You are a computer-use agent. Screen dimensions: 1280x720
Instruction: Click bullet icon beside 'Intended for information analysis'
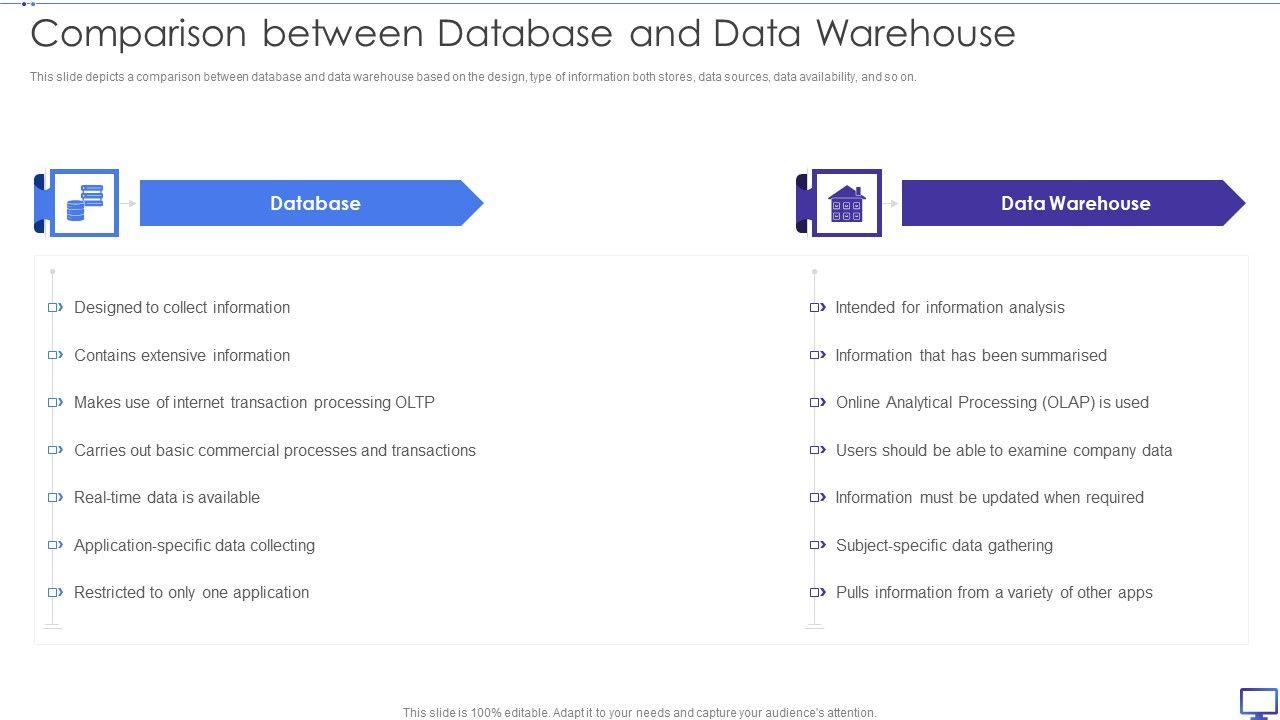(818, 307)
